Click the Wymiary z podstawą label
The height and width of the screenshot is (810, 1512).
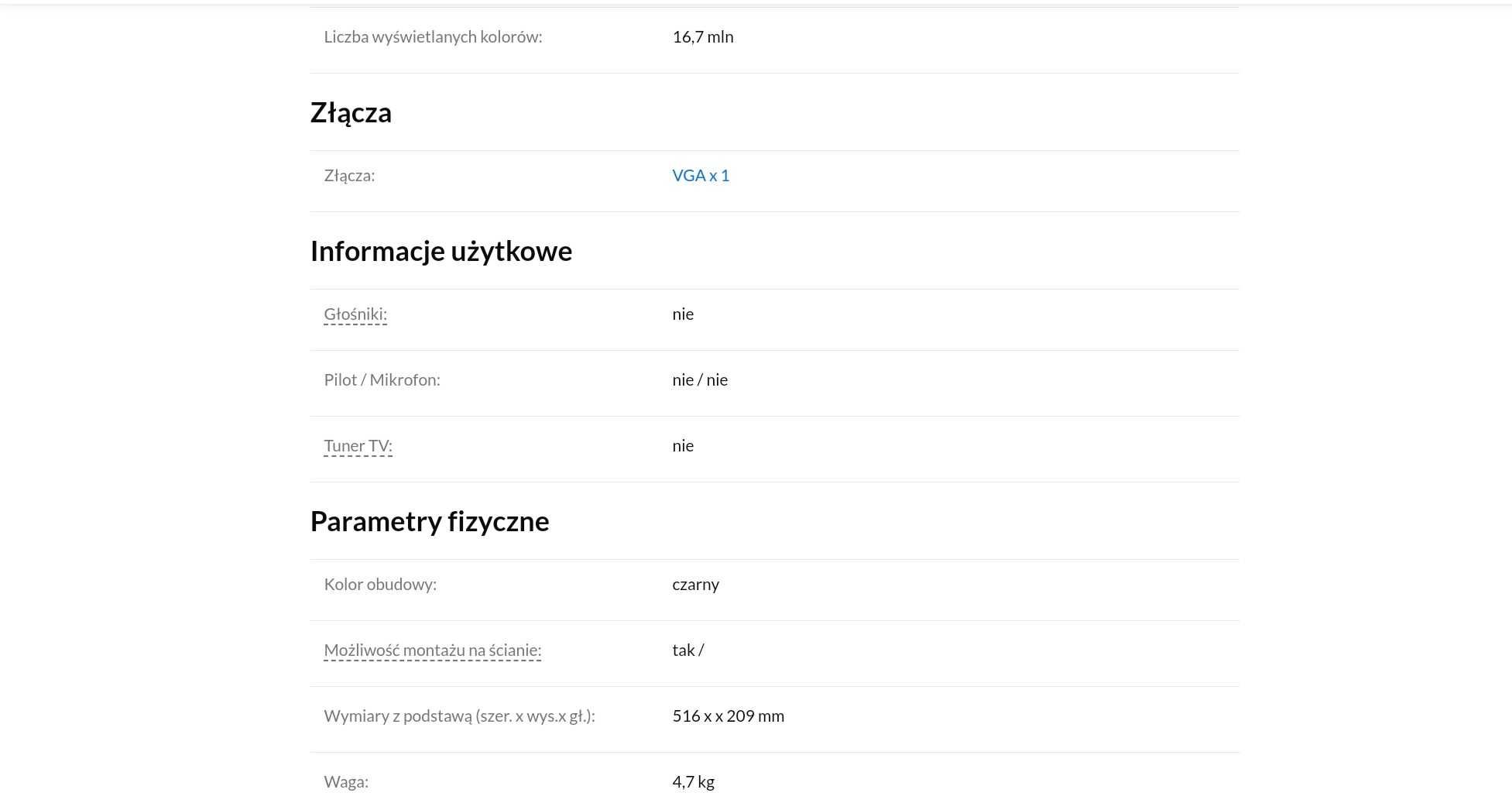click(459, 716)
